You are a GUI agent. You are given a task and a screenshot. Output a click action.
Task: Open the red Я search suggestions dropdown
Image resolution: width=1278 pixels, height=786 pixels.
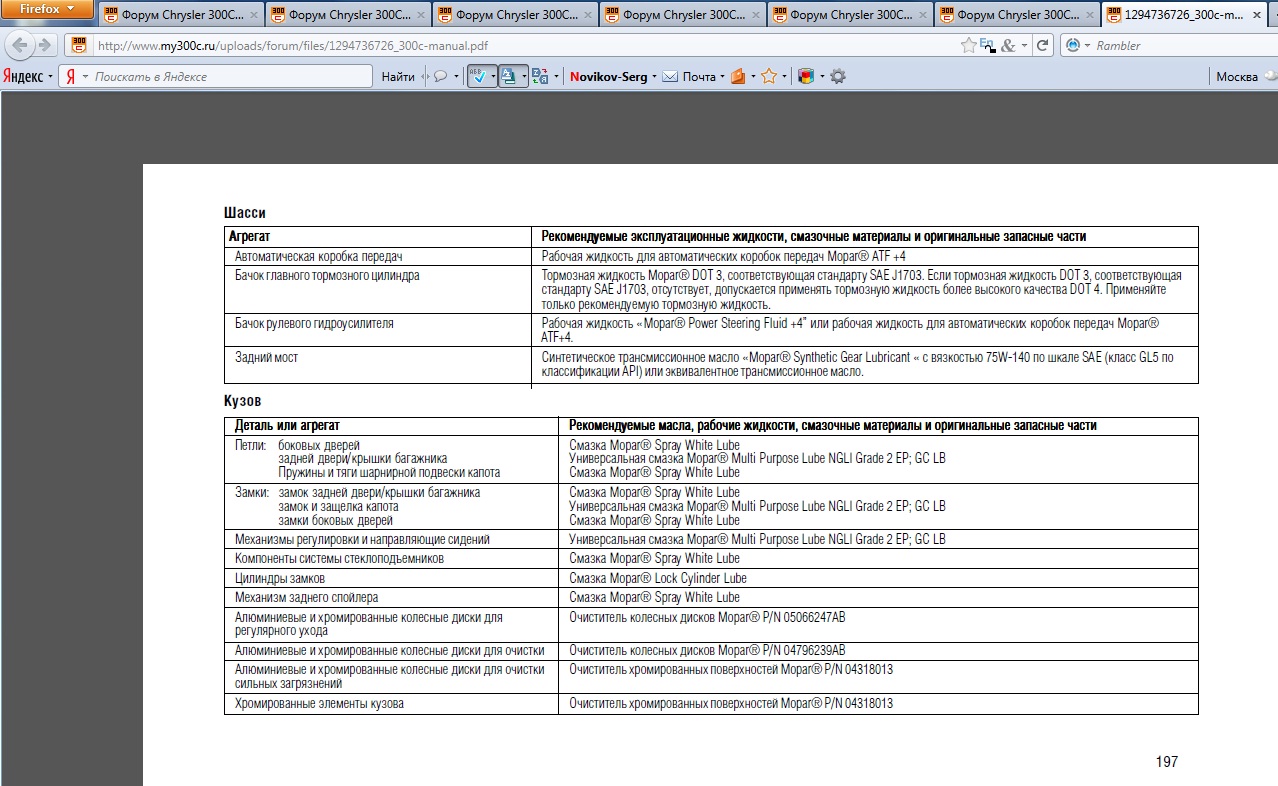coord(76,76)
